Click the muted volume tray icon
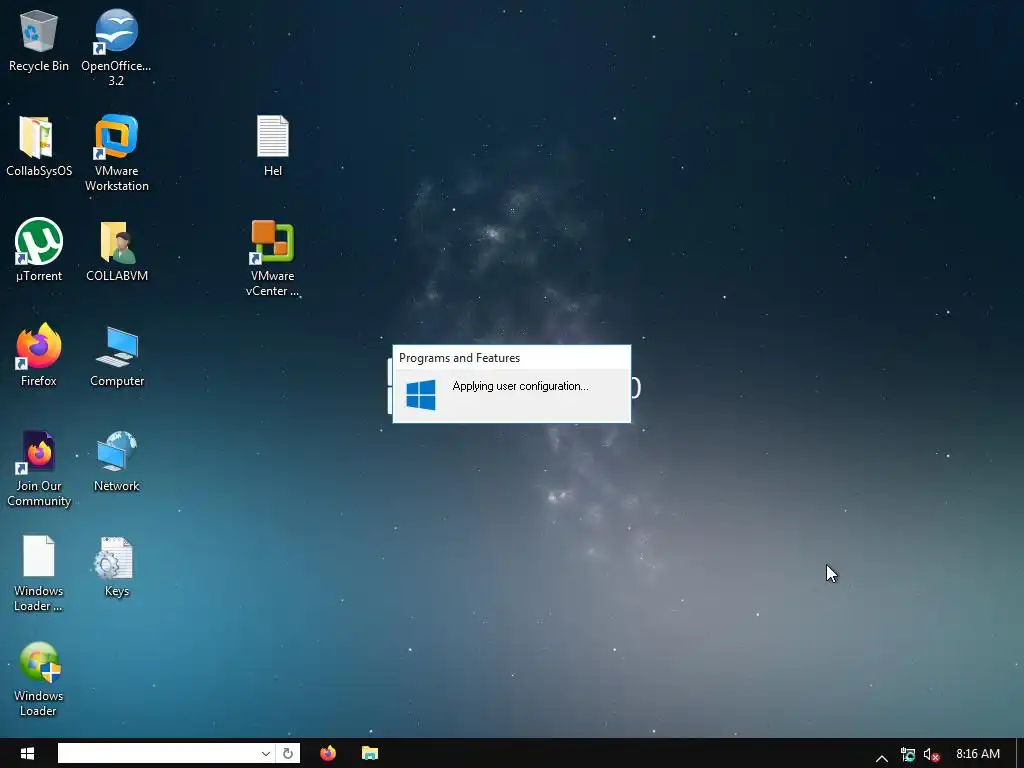Image resolution: width=1024 pixels, height=768 pixels. (931, 755)
